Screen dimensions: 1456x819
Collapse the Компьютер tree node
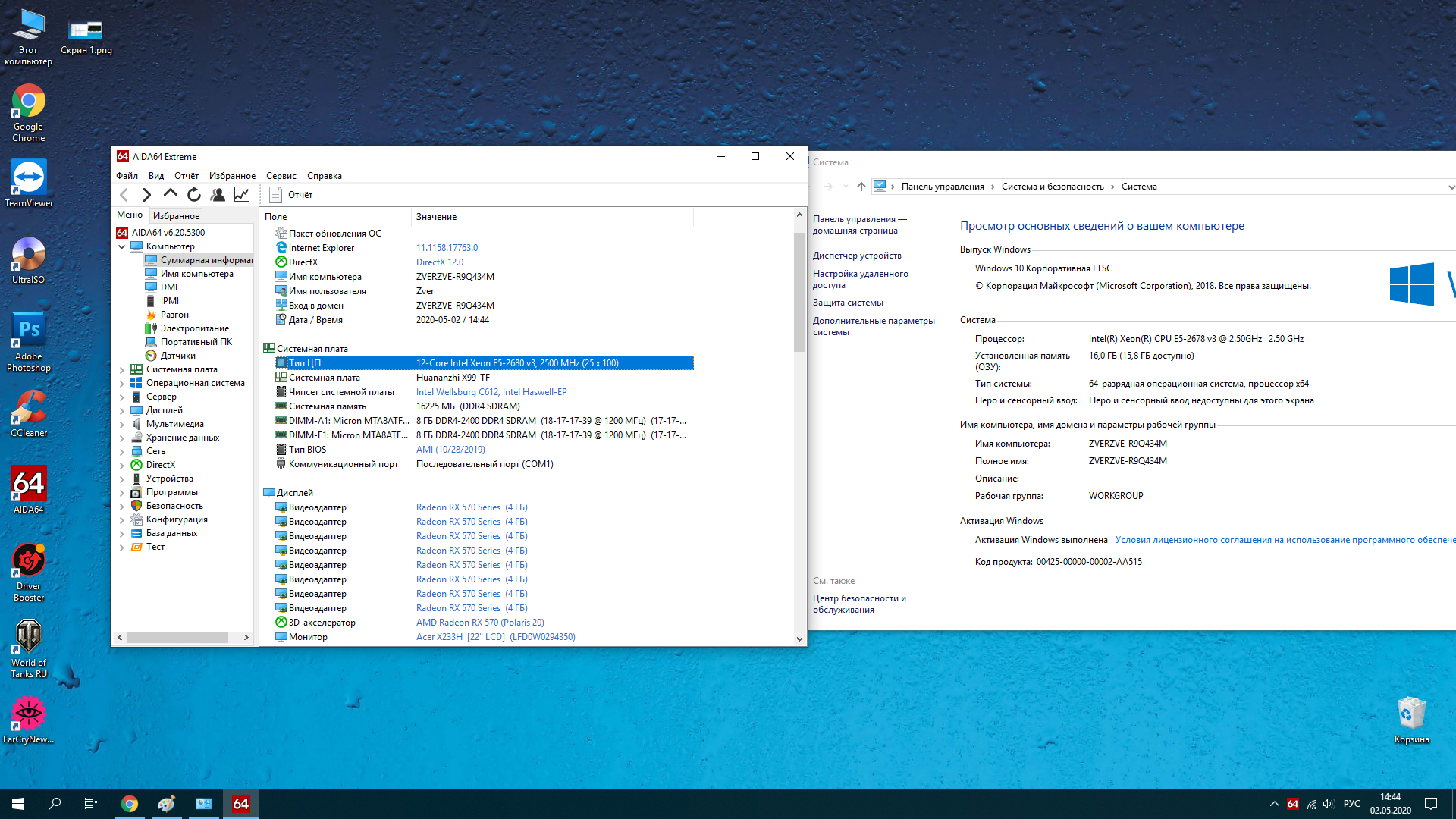pos(122,246)
